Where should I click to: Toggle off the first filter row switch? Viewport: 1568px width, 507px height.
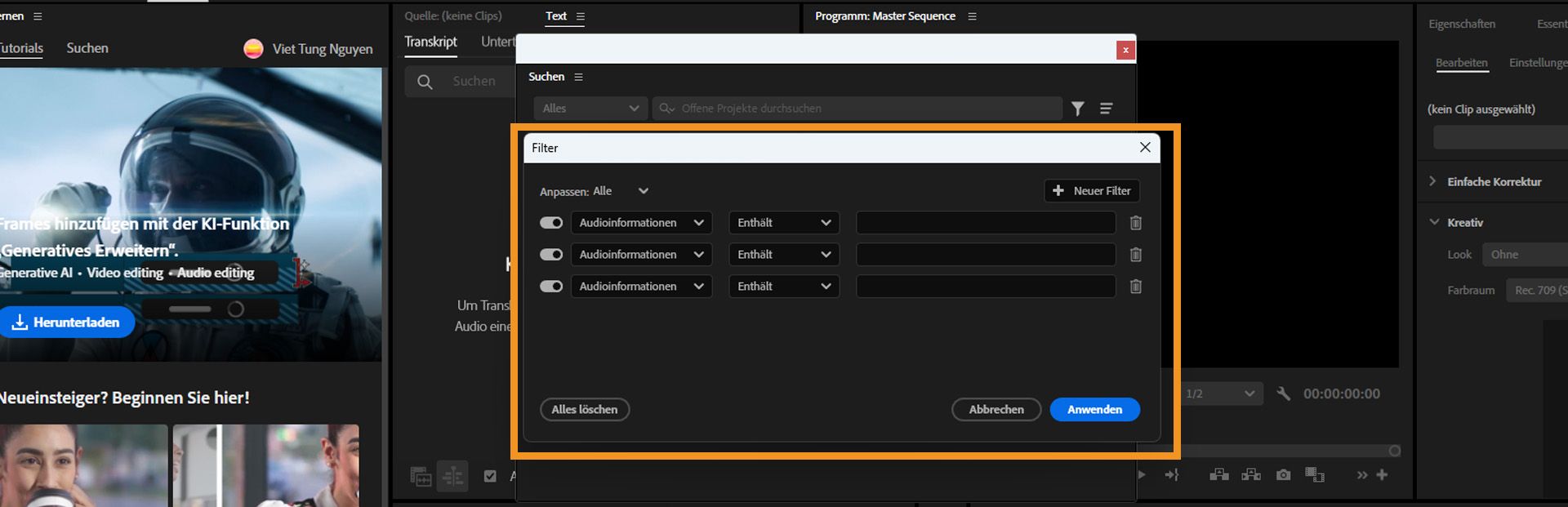click(551, 223)
